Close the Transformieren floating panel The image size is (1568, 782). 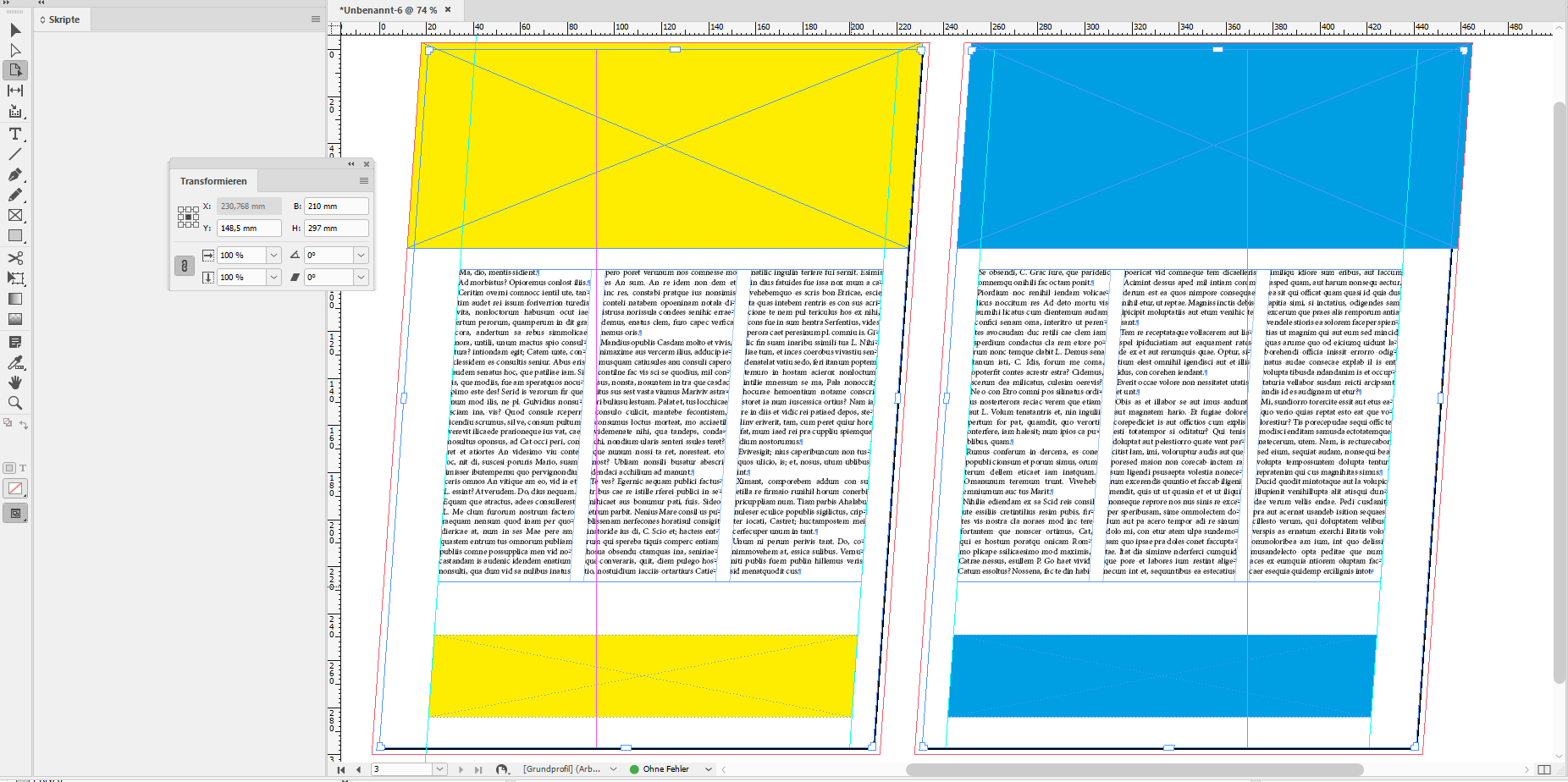pyautogui.click(x=367, y=164)
